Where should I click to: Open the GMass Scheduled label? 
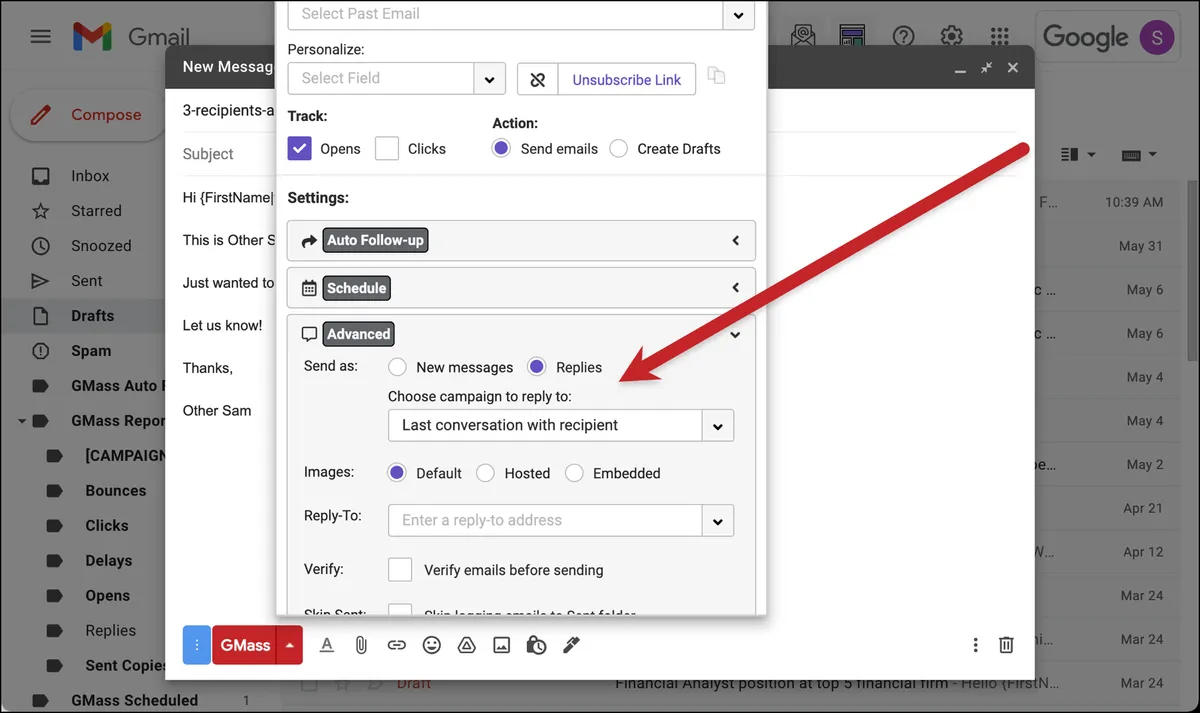[x=135, y=701]
